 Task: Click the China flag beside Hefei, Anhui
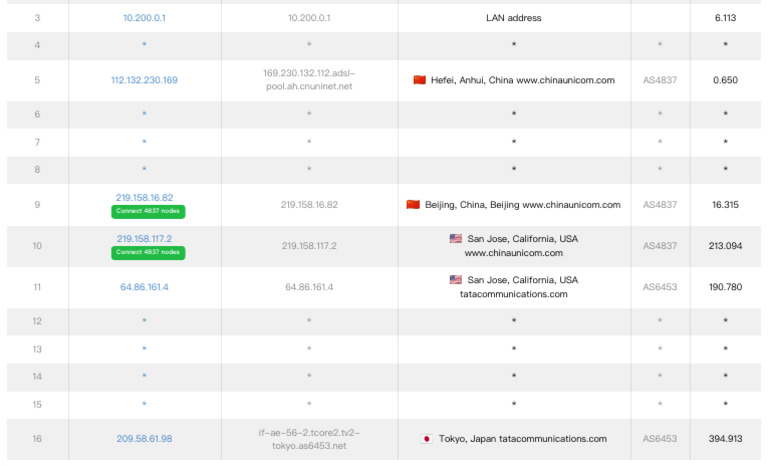pos(419,80)
